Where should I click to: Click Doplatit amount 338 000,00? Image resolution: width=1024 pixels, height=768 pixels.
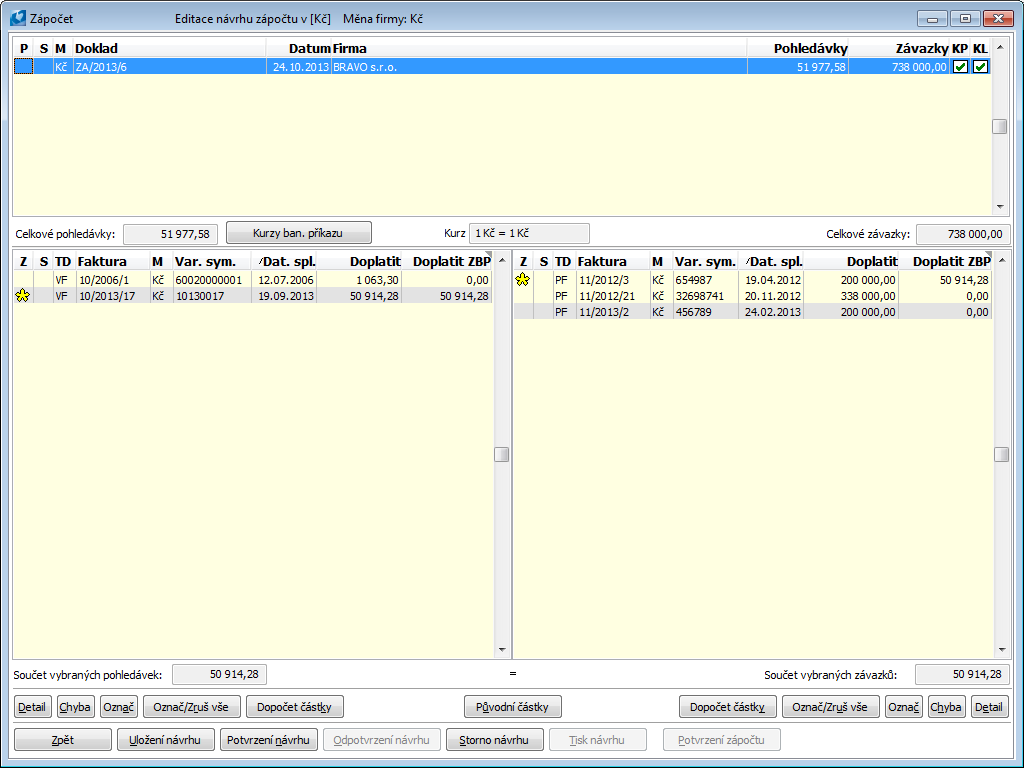click(868, 296)
